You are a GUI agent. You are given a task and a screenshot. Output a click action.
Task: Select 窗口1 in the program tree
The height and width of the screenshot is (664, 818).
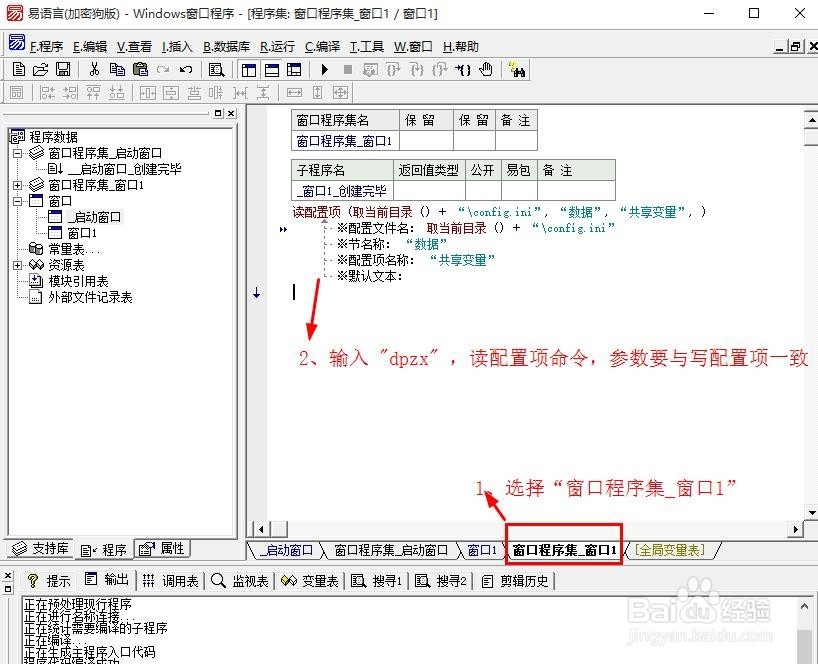(82, 233)
